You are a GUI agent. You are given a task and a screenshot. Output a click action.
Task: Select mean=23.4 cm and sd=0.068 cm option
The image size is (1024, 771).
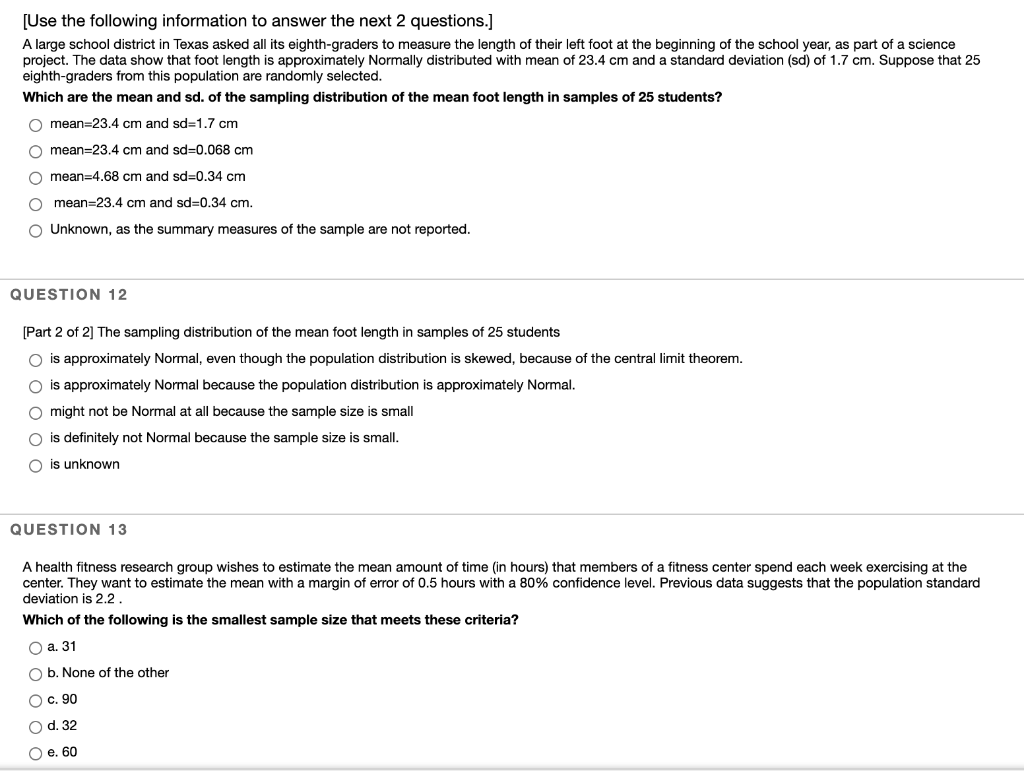(36, 150)
